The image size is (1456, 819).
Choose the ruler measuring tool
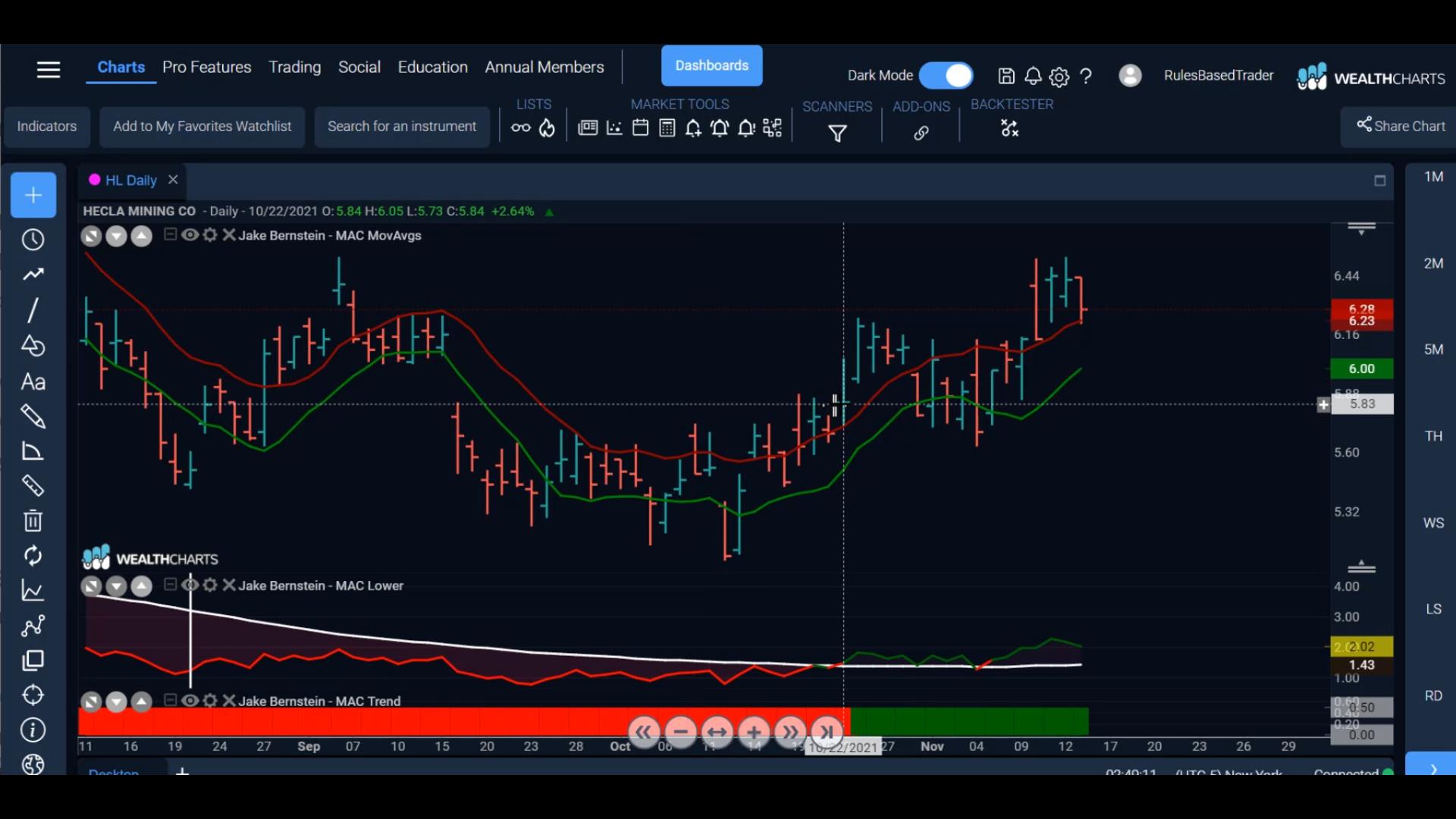(x=33, y=486)
